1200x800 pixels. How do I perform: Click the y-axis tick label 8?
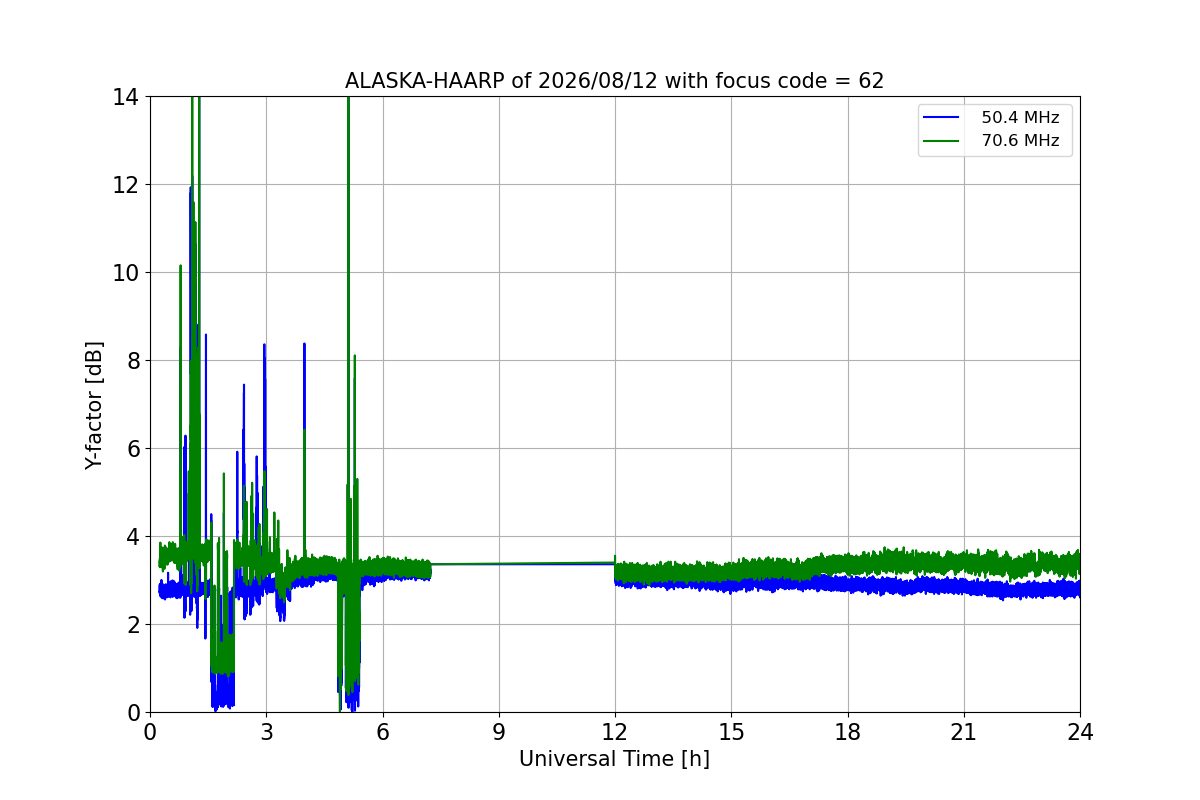click(x=134, y=361)
